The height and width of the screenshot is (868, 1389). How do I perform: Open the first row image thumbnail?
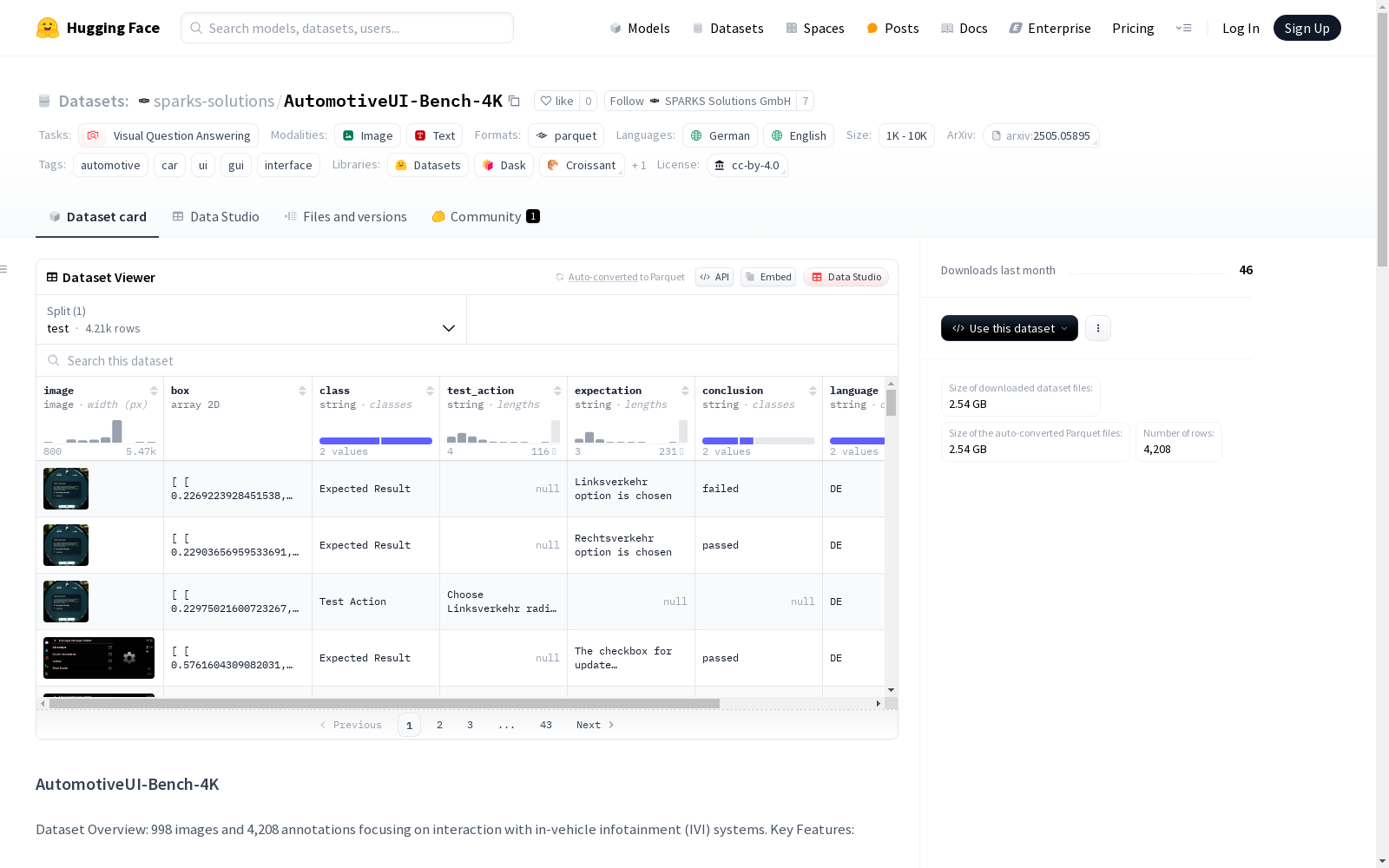pos(66,489)
